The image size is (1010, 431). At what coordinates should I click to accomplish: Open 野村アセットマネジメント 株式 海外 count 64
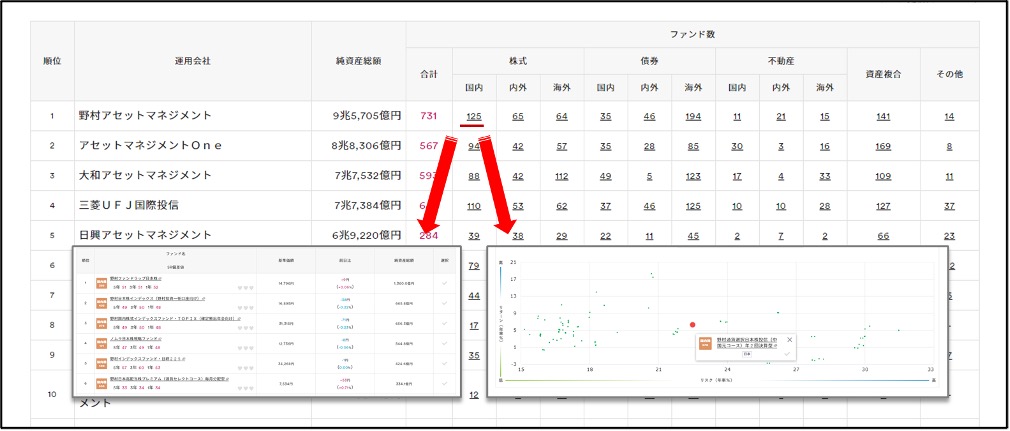pyautogui.click(x=562, y=117)
